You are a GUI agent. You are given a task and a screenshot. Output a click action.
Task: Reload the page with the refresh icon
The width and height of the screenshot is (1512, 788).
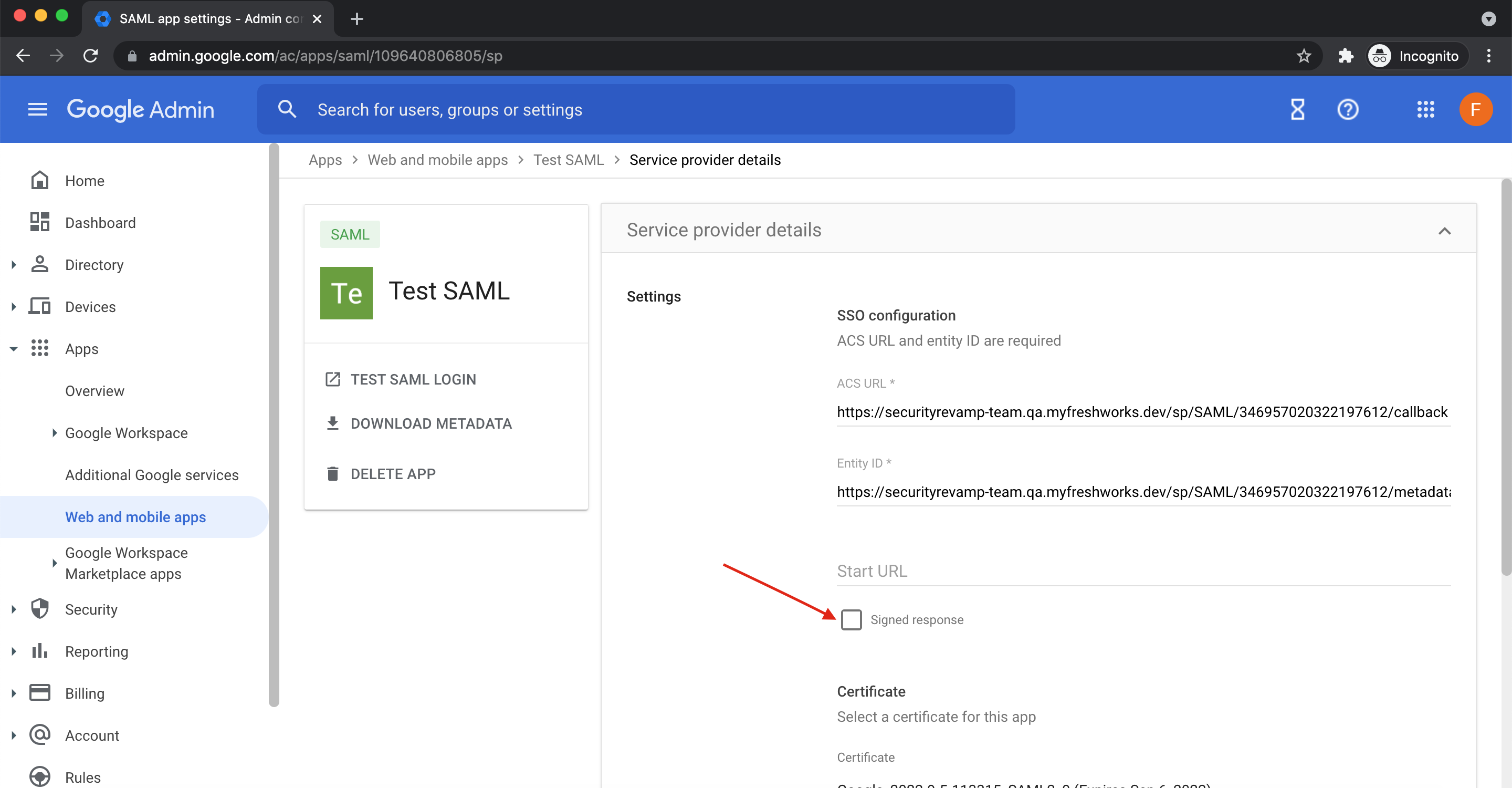point(90,56)
